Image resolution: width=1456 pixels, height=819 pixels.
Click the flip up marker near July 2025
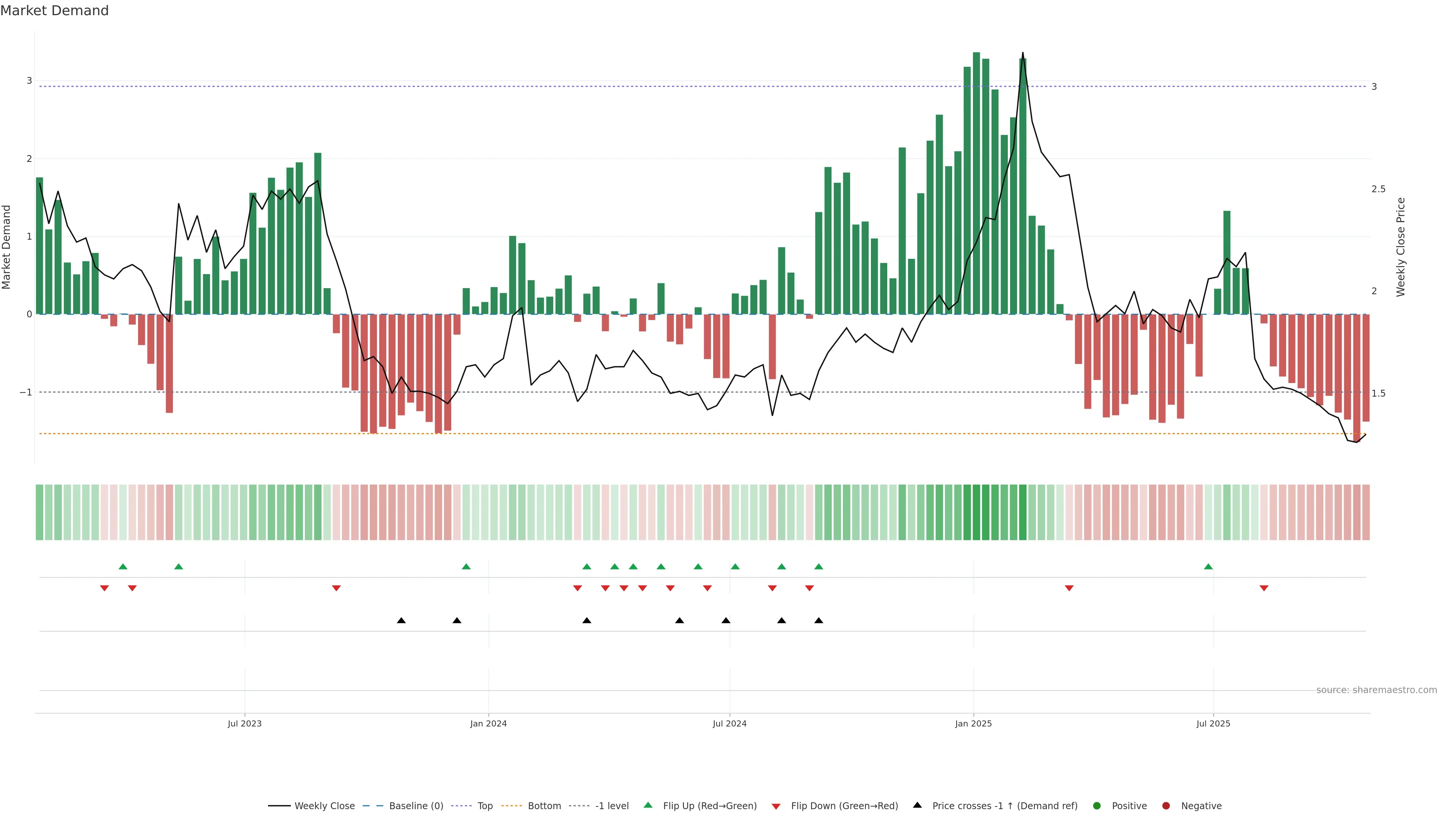[1208, 566]
